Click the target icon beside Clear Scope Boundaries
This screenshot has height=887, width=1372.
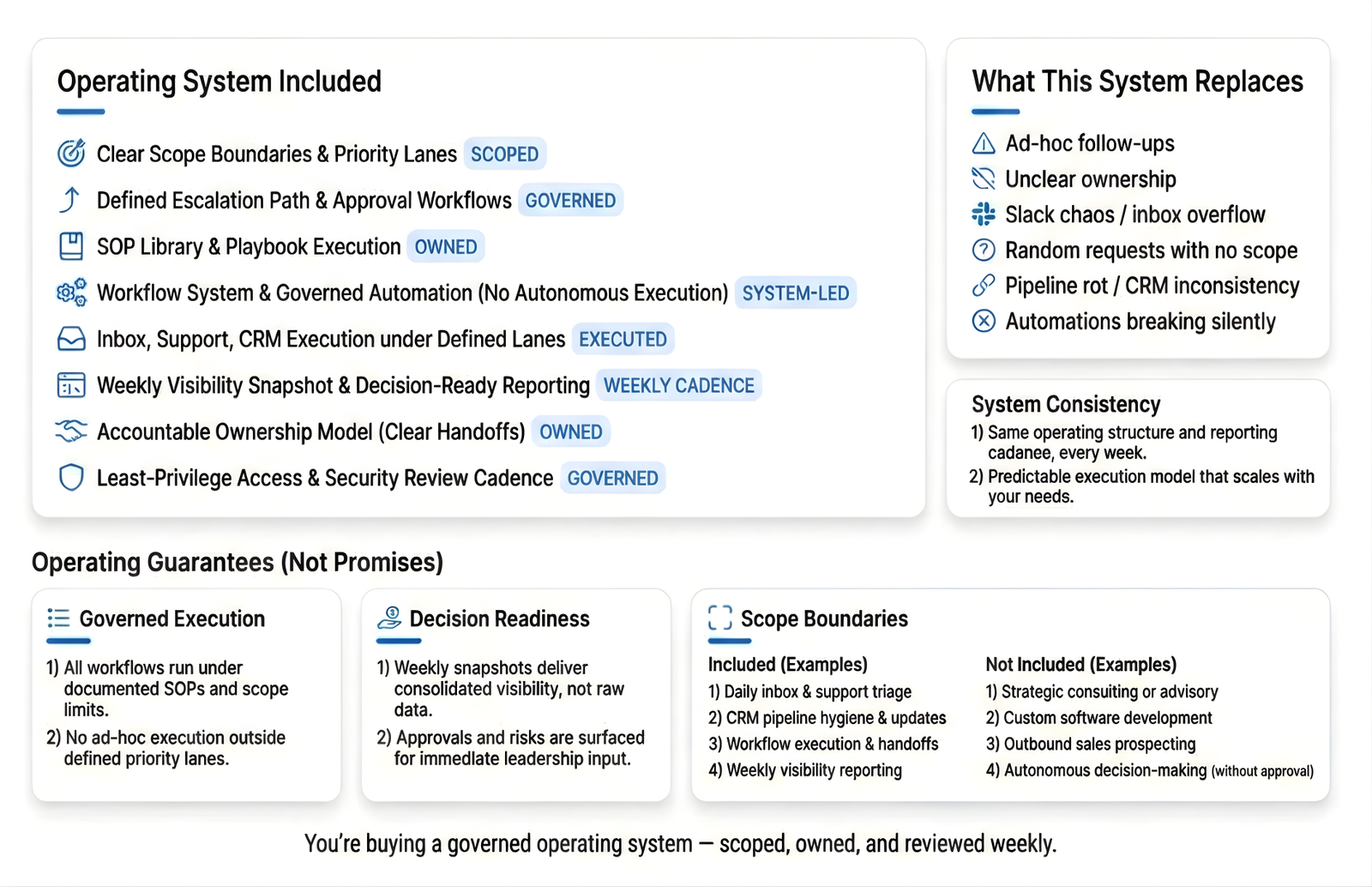pos(71,154)
